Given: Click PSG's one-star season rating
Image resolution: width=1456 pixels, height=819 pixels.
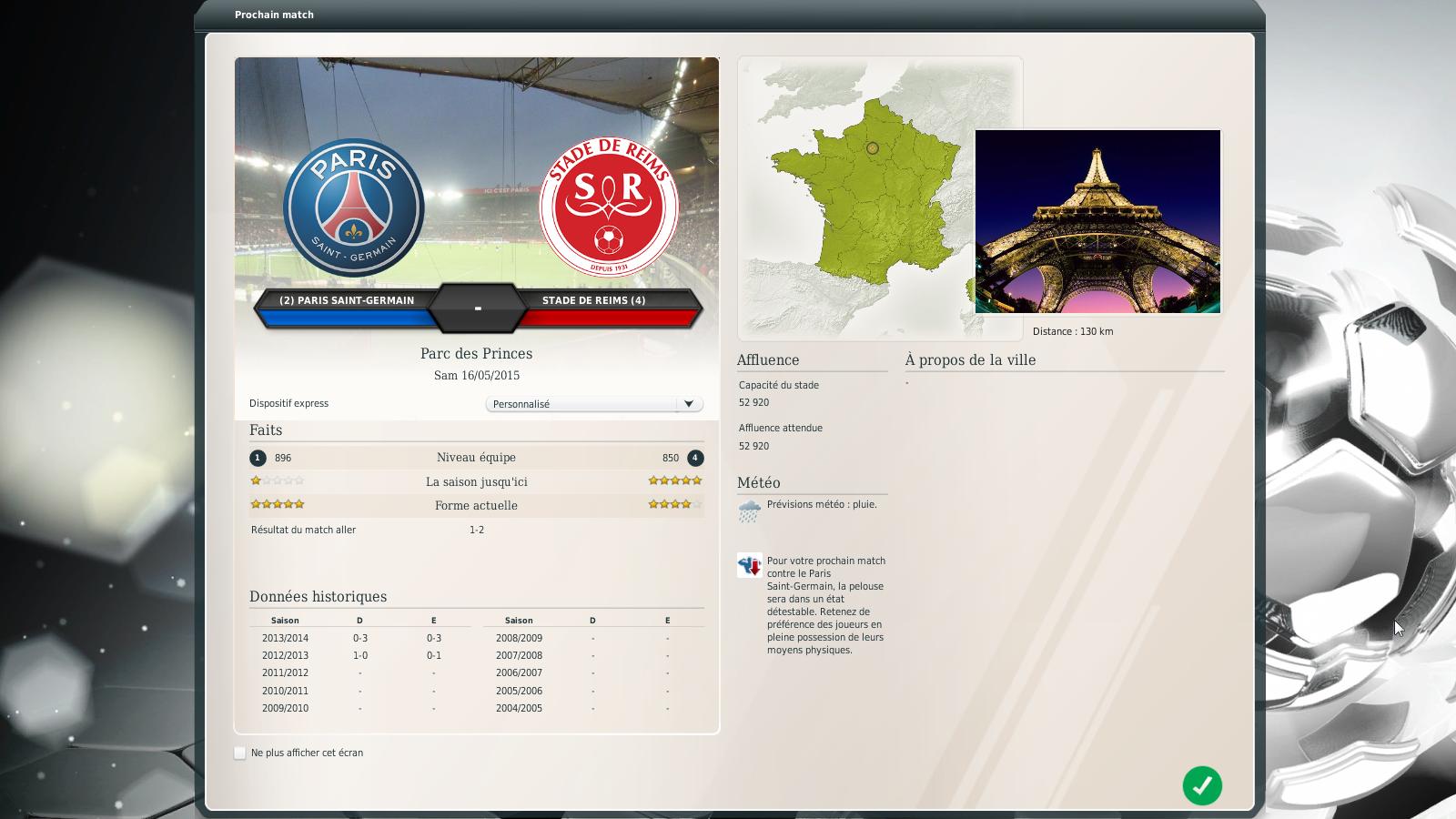Looking at the screenshot, I should (278, 480).
